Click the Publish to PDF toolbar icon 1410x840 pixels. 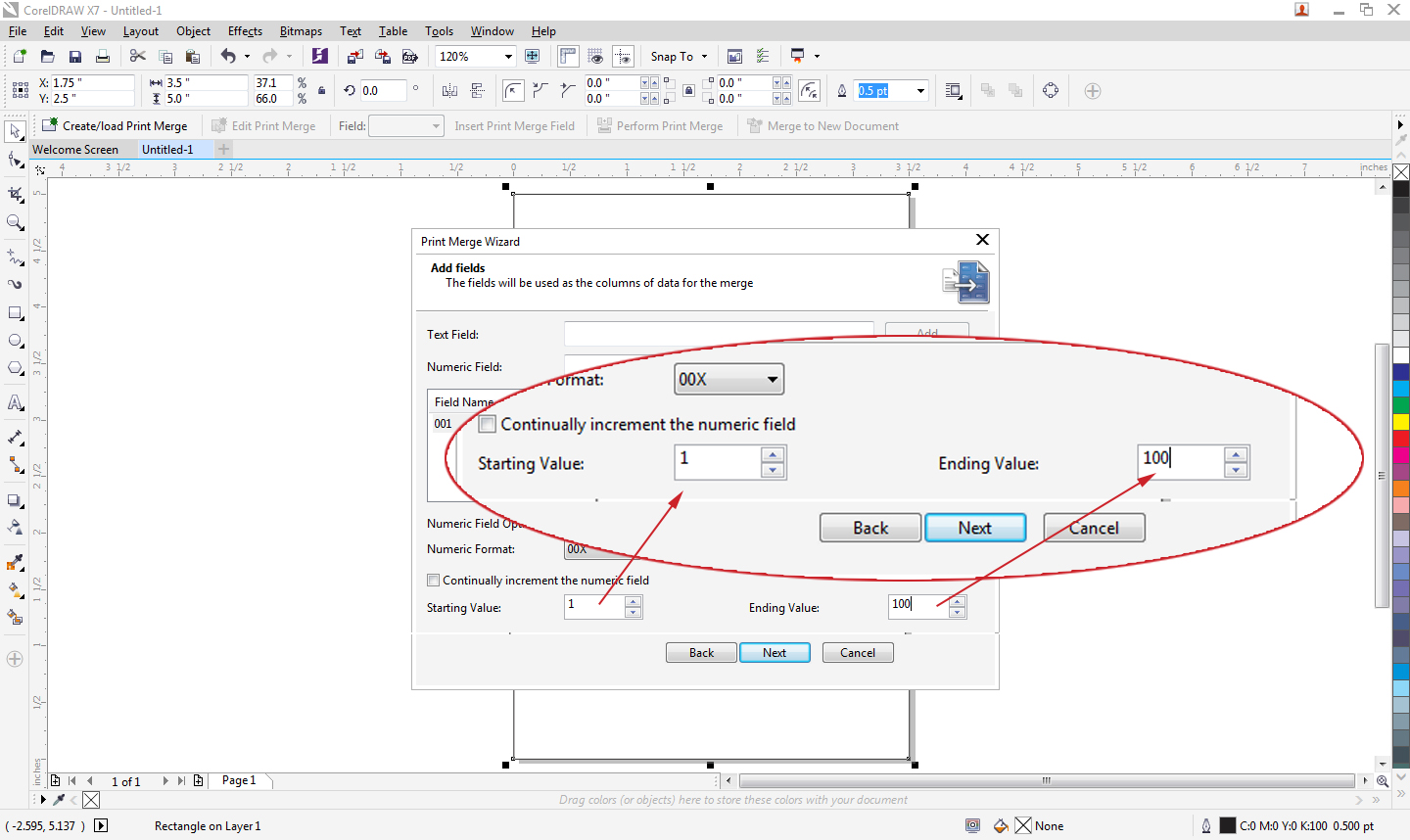[x=410, y=56]
